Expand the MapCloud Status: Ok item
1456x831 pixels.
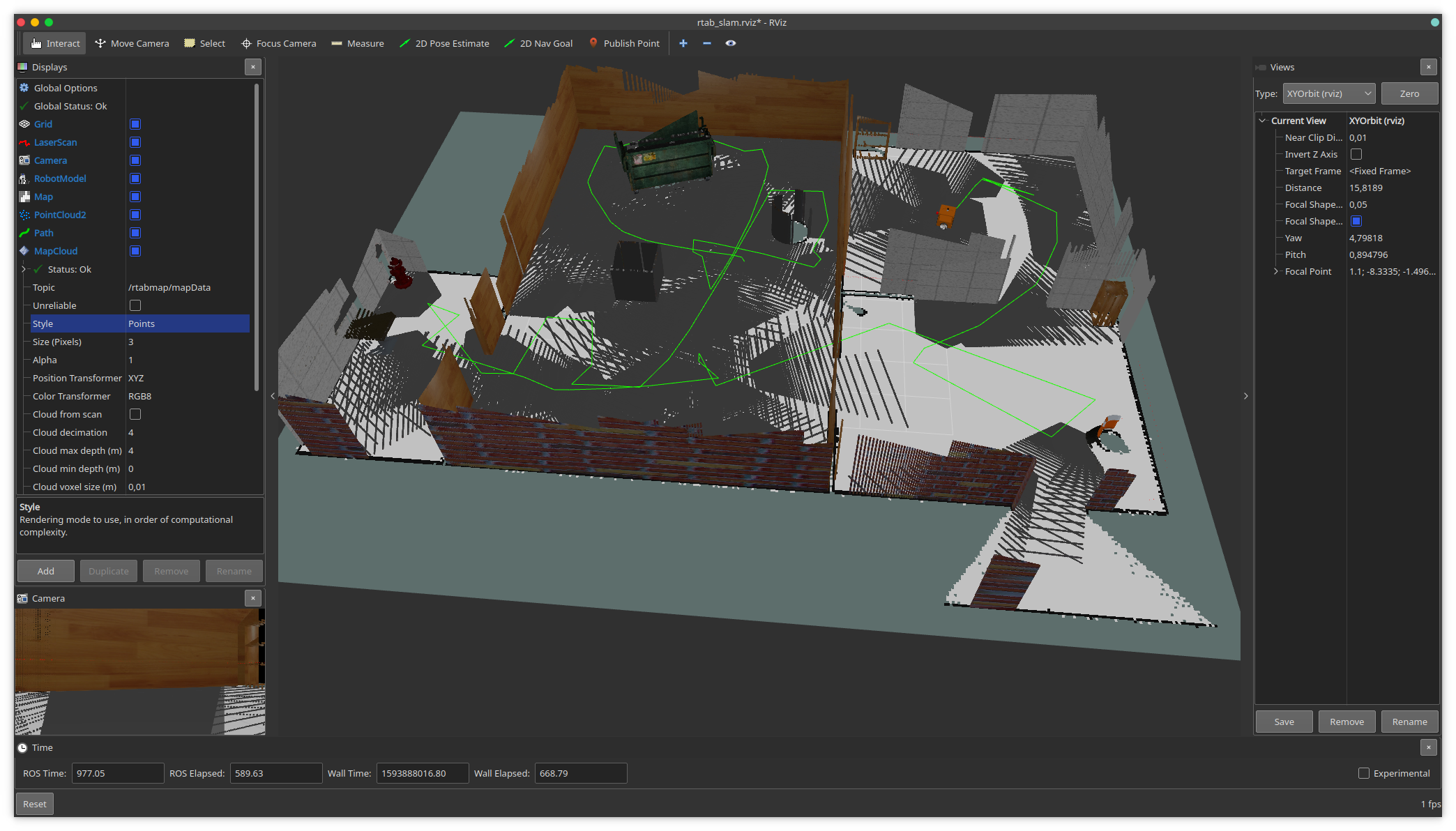coord(24,269)
